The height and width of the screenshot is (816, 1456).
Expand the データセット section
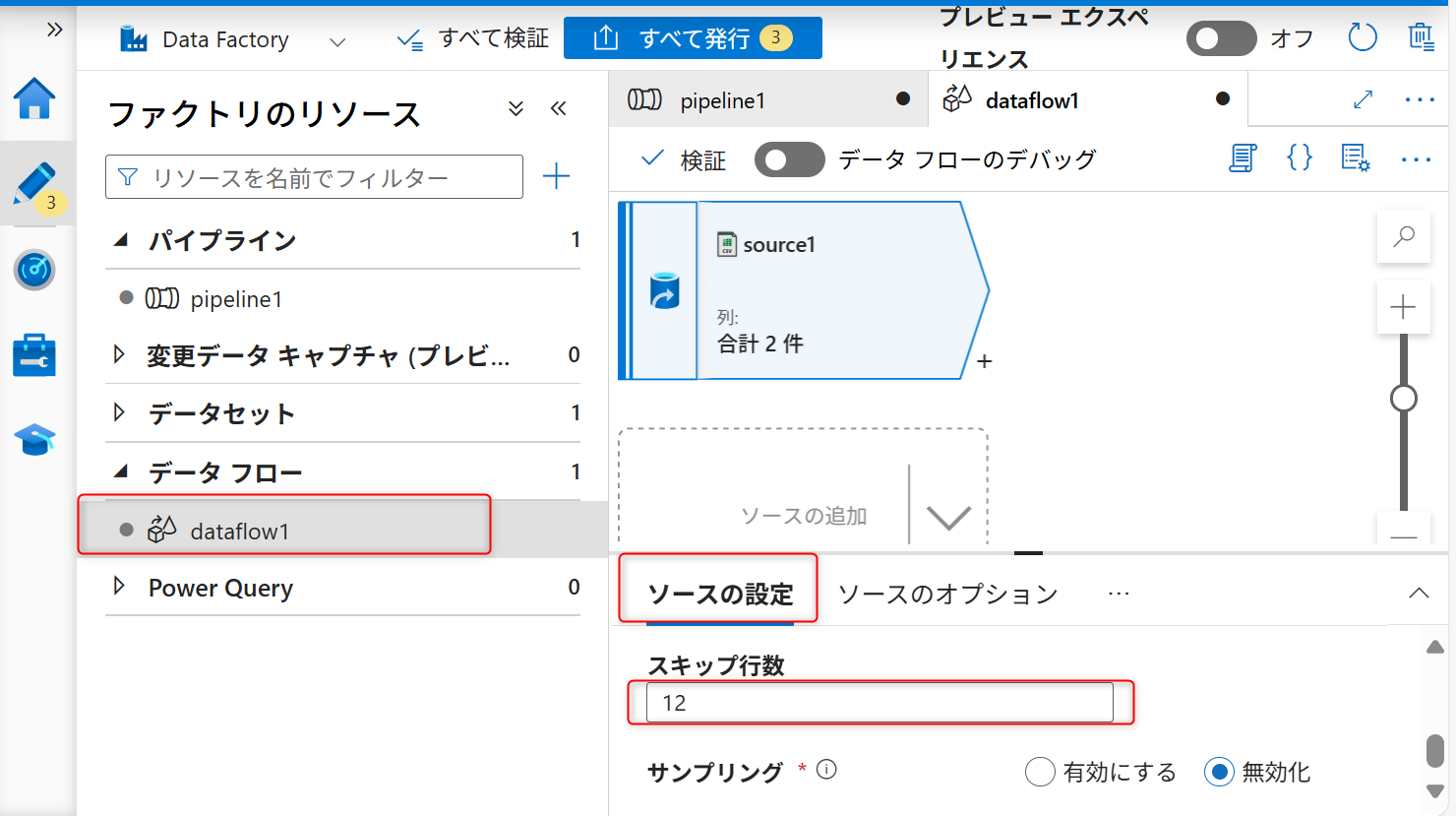119,413
